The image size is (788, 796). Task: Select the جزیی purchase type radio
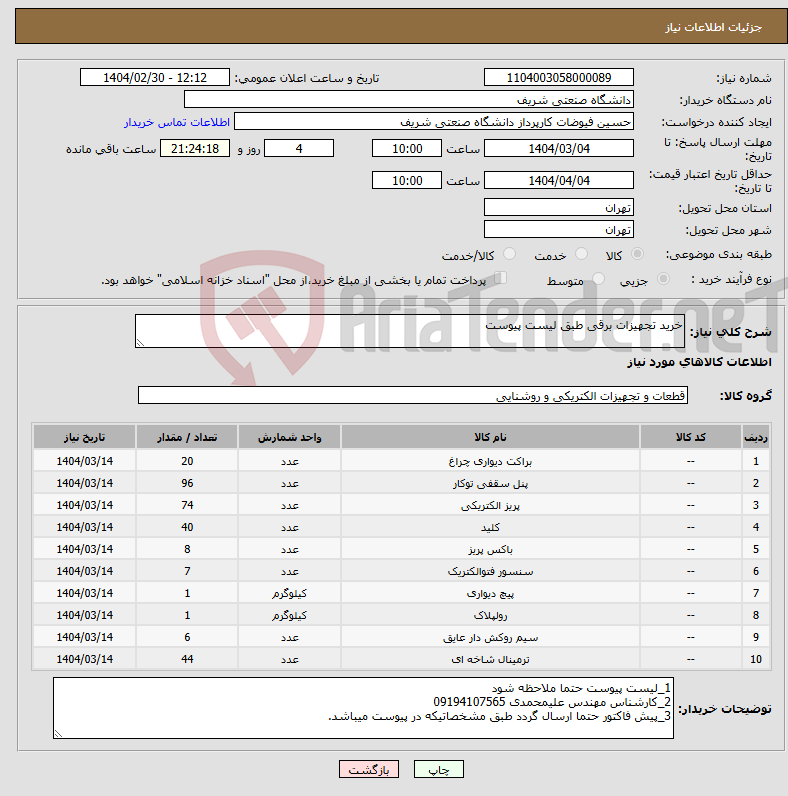coord(663,278)
